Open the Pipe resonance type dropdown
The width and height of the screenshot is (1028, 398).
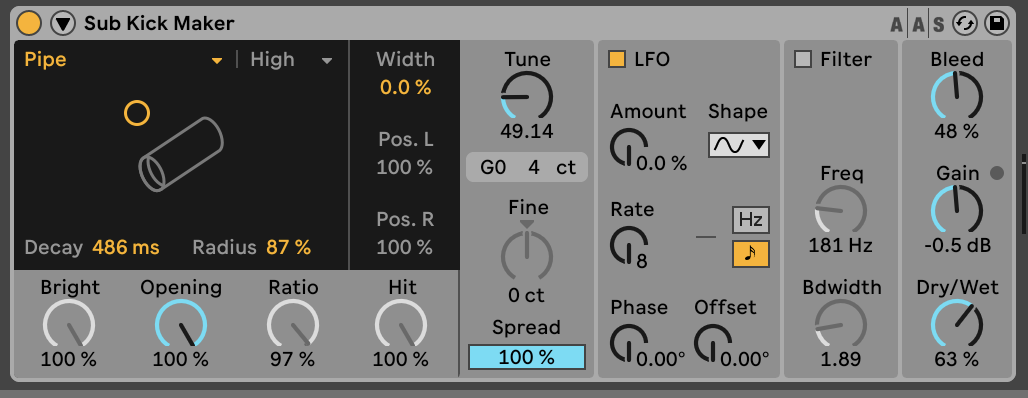tap(124, 60)
